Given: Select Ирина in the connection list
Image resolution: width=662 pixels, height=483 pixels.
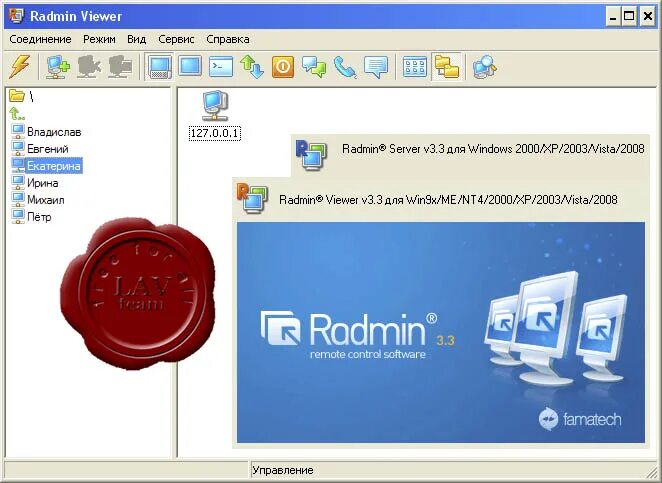Looking at the screenshot, I should click(x=43, y=183).
